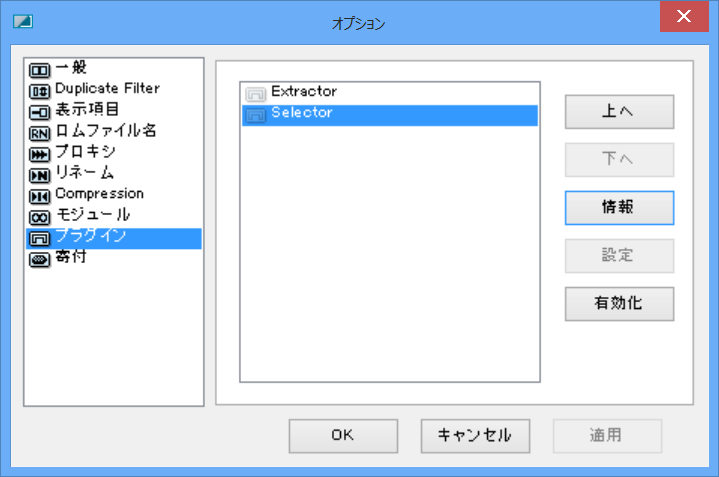The image size is (719, 477).
Task: Open the プラグイン options page
Action: (x=114, y=238)
